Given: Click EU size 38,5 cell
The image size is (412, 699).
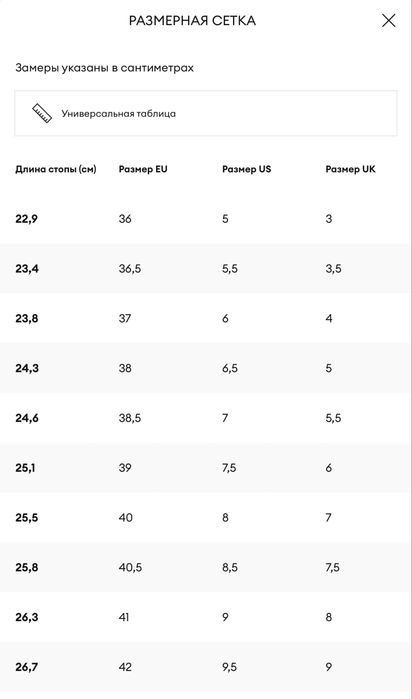Looking at the screenshot, I should point(130,418).
